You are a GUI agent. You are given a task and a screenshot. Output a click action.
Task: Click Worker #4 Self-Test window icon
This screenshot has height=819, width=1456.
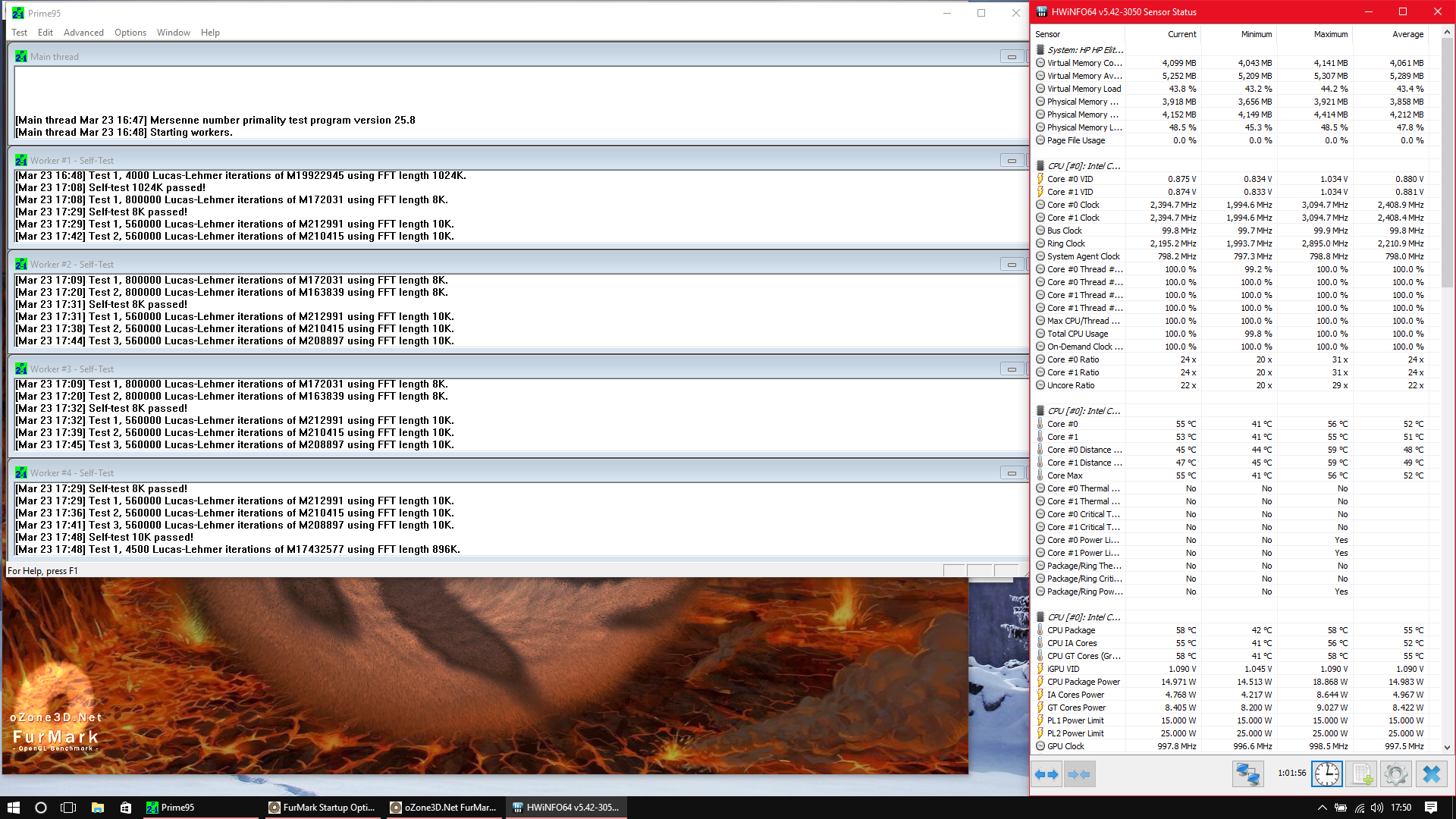[21, 473]
